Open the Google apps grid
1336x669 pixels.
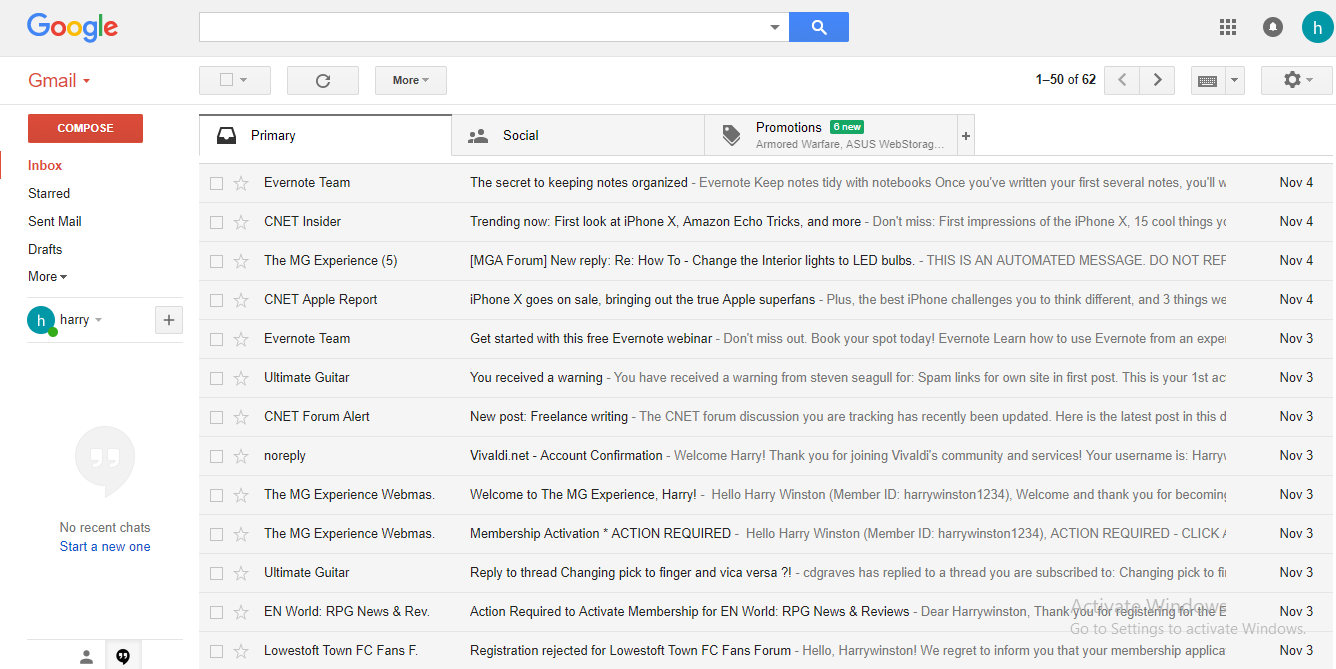tap(1228, 27)
